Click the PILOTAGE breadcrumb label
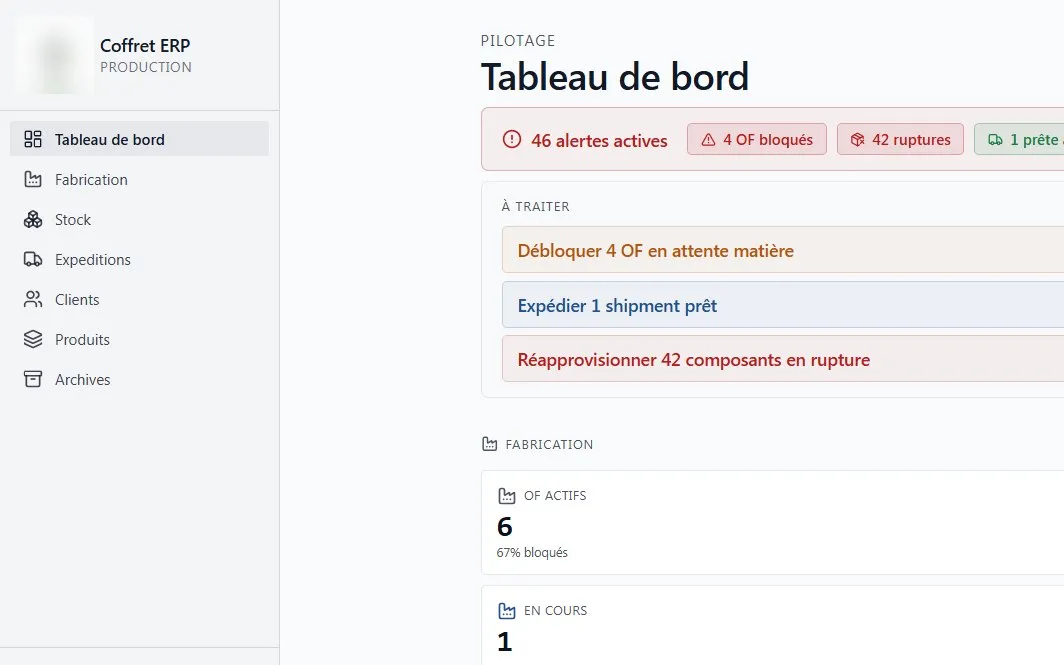Viewport: 1064px width, 665px height. click(x=518, y=41)
